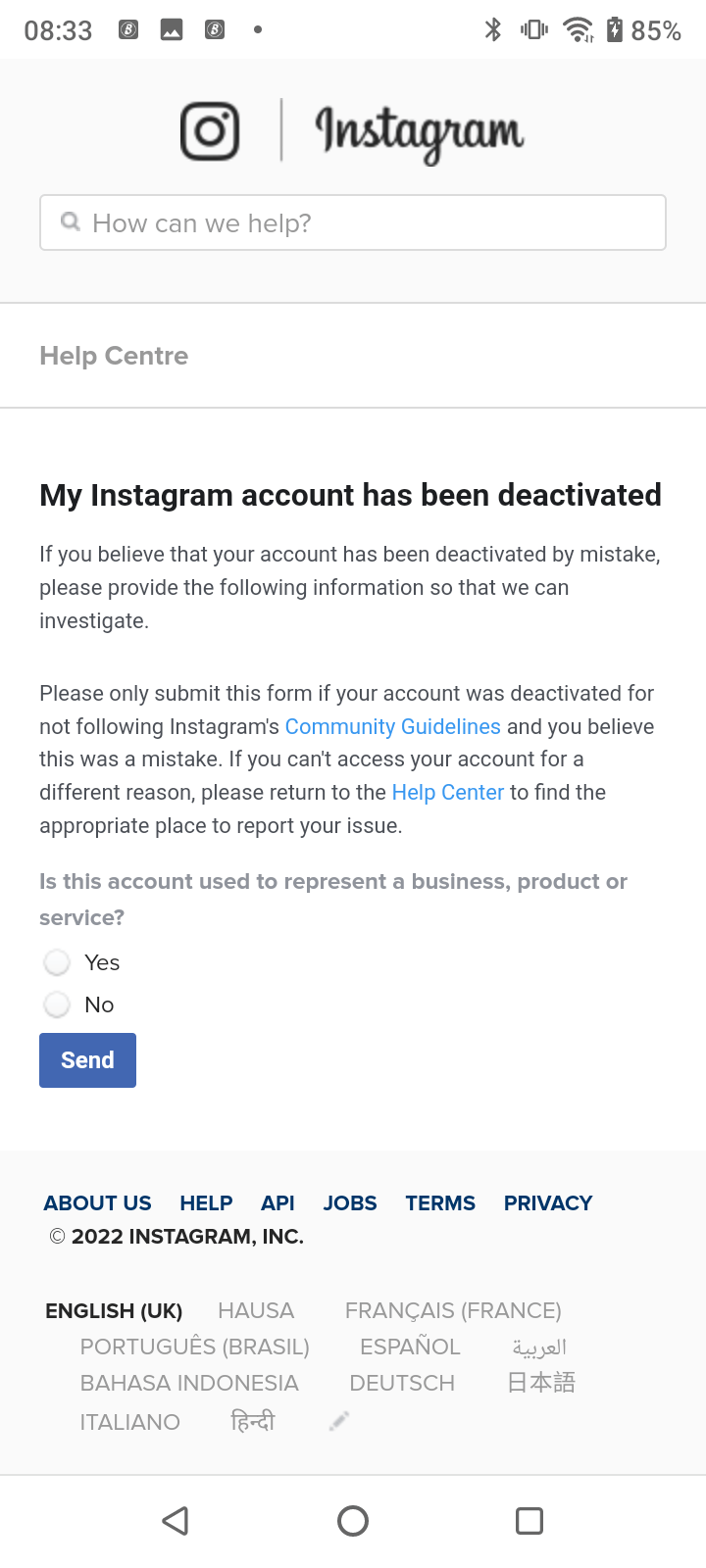Image resolution: width=706 pixels, height=1568 pixels.
Task: Open recent apps with the square button
Action: coord(529,1521)
